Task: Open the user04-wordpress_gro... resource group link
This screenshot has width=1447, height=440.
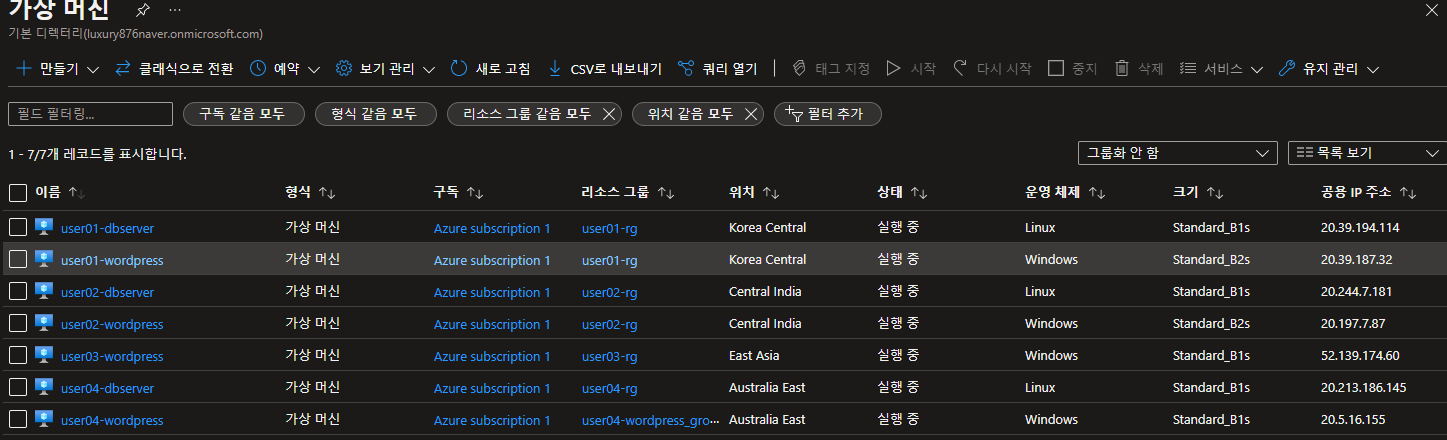Action: 650,420
